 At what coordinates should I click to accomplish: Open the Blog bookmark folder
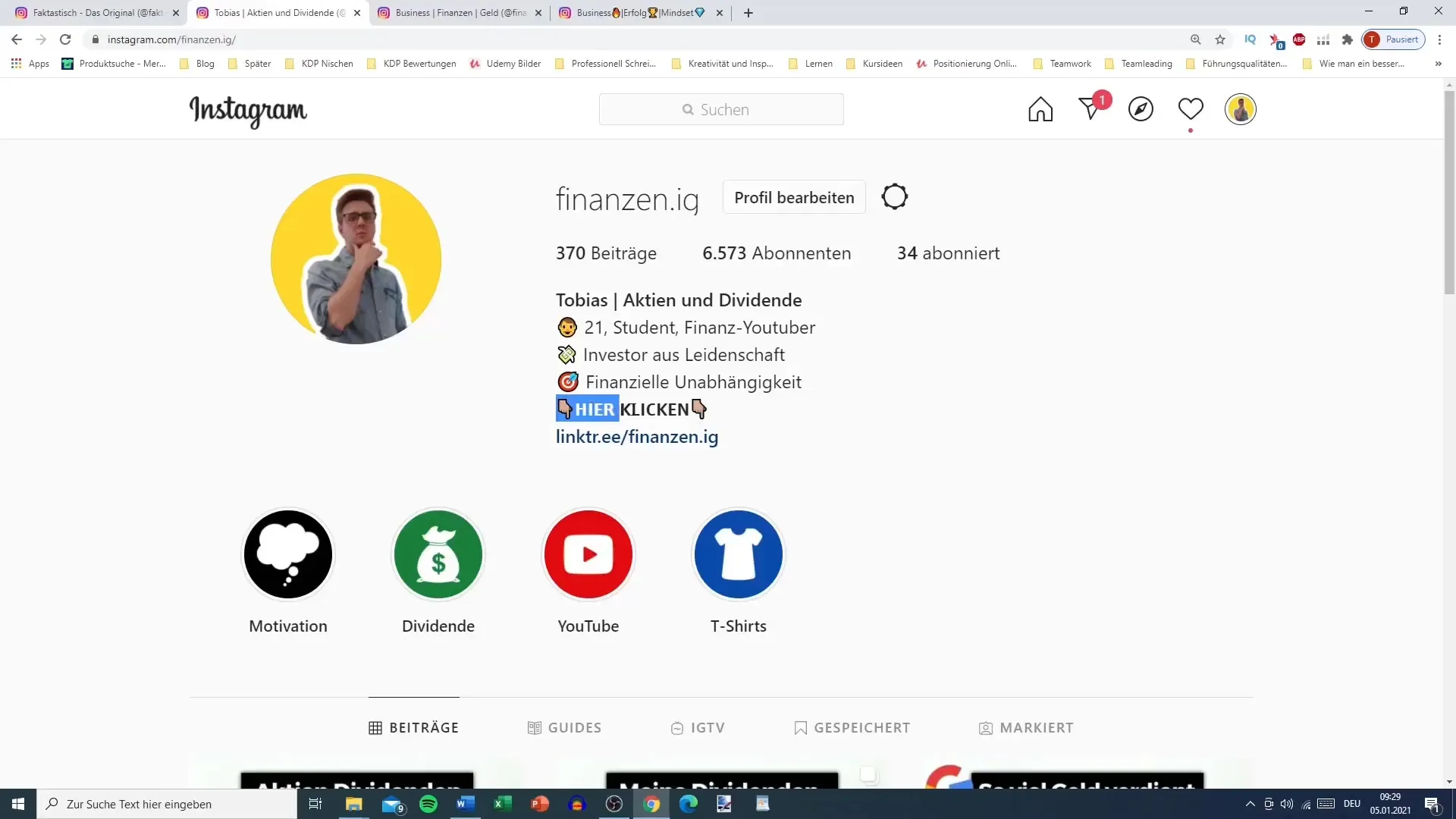click(x=197, y=64)
